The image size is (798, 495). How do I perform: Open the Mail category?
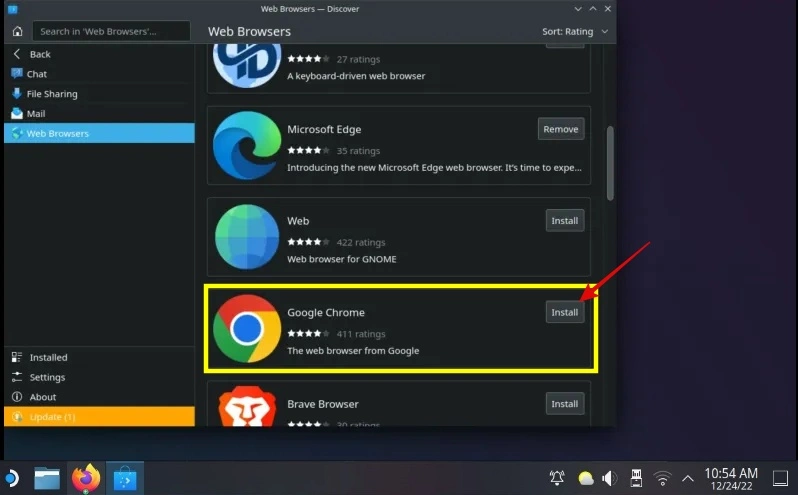(99, 113)
